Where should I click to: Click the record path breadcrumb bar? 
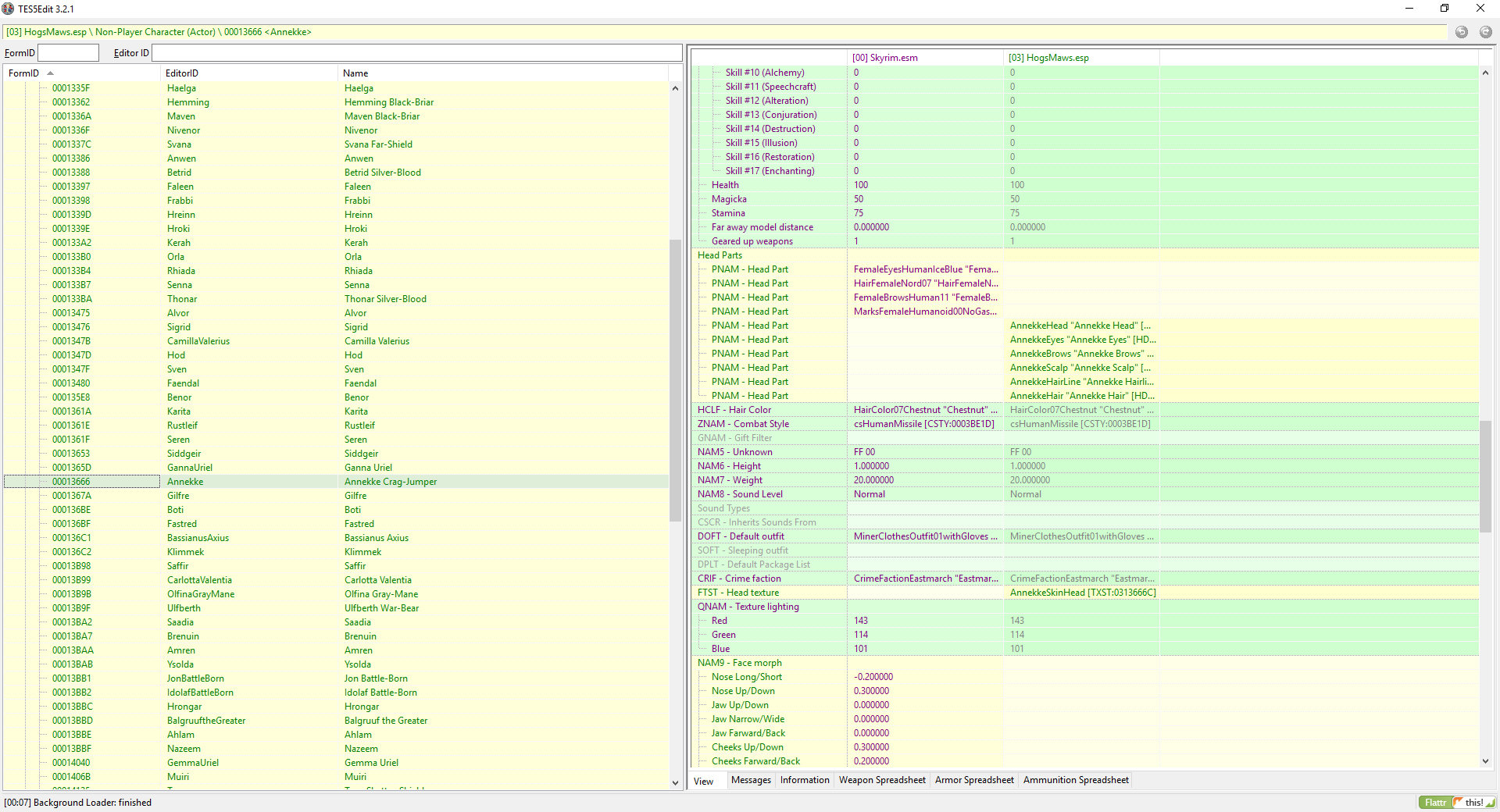[x=725, y=32]
